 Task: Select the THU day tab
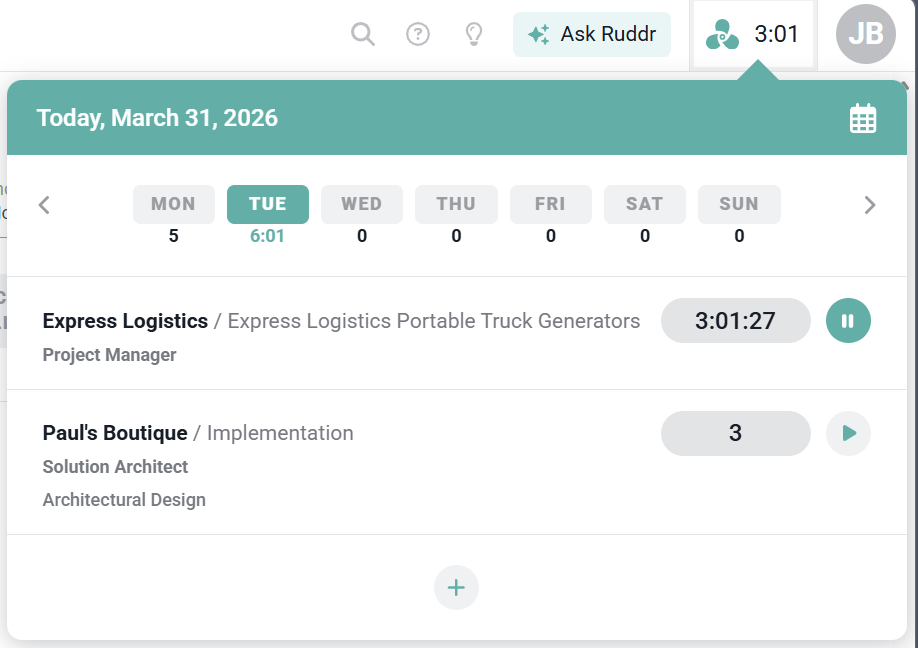click(x=456, y=204)
